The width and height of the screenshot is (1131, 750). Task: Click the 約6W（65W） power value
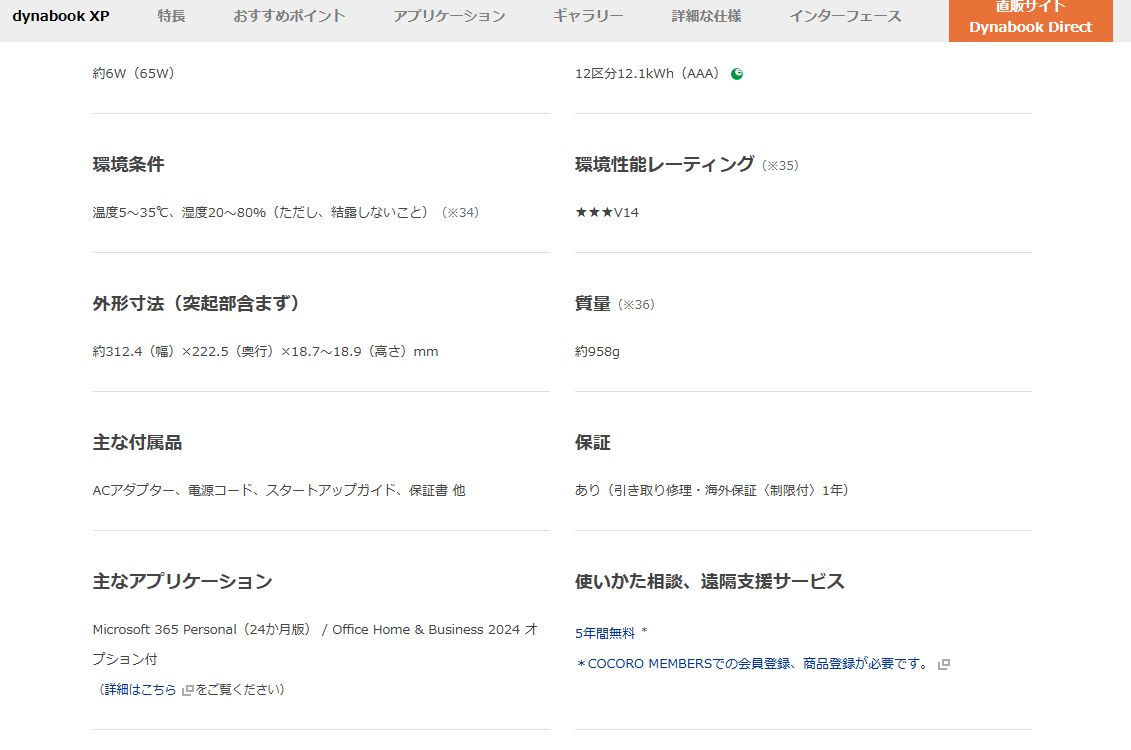click(133, 74)
